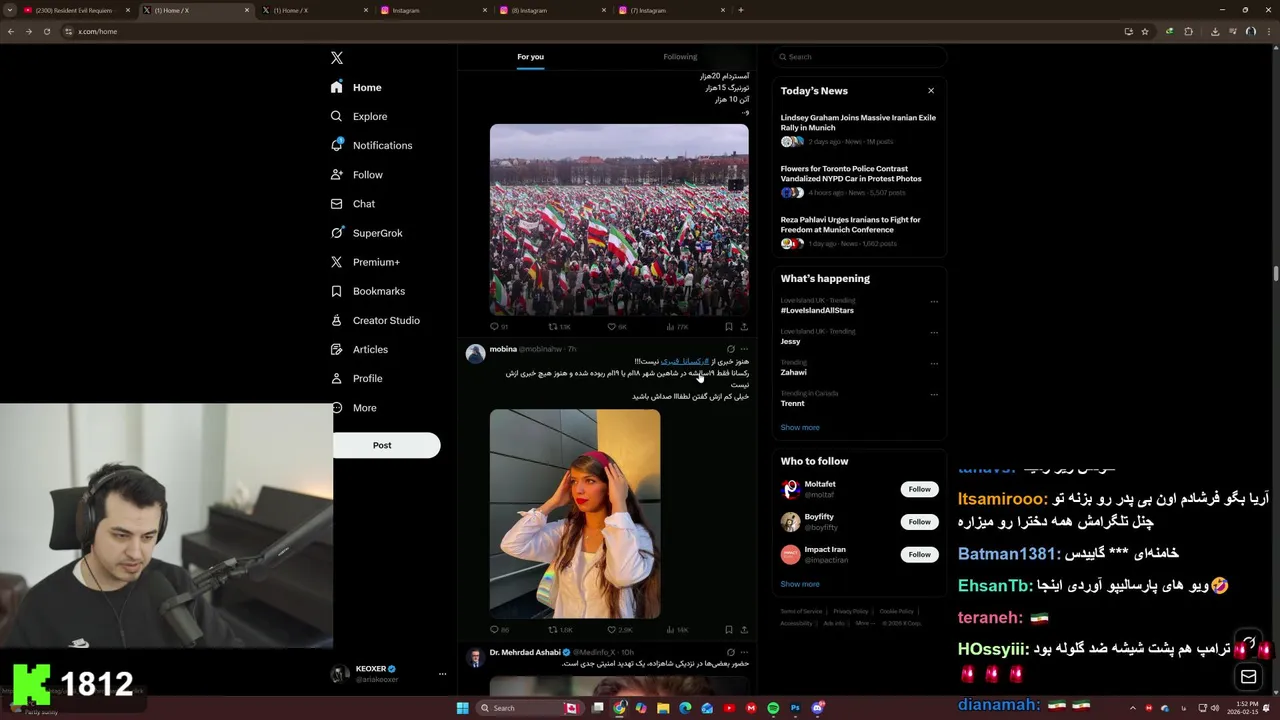The image size is (1280, 720).
Task: Open Photoshop from the taskbar
Action: (x=795, y=708)
